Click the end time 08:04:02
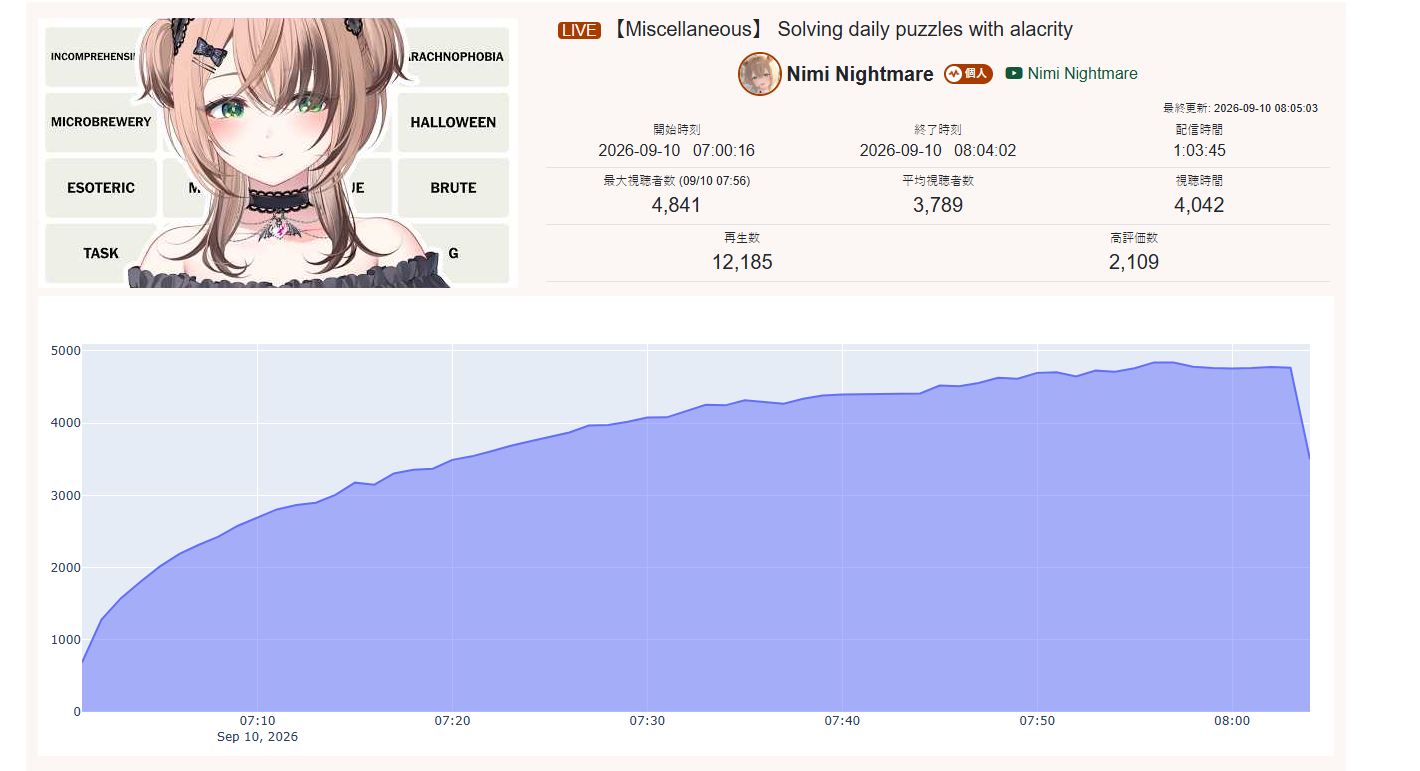This screenshot has width=1420, height=771. click(985, 151)
